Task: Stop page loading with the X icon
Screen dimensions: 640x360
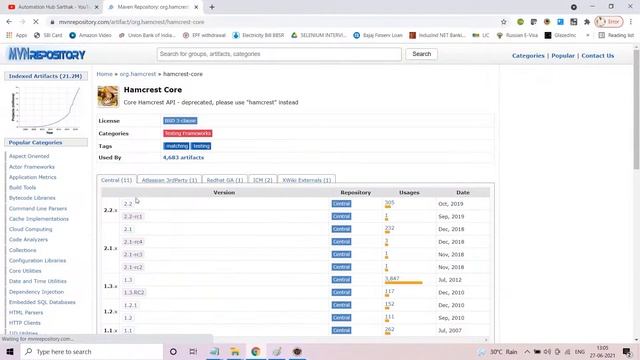Action: point(36,22)
